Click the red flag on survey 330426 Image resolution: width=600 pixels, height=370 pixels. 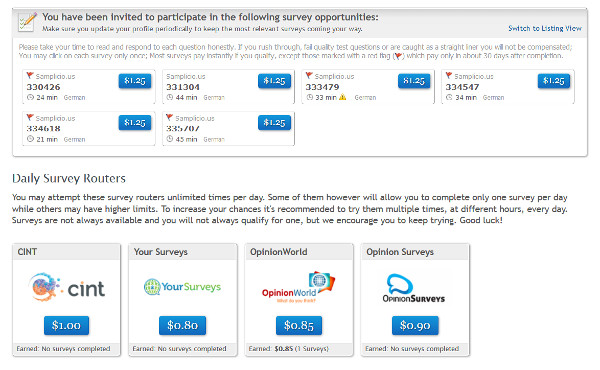pyautogui.click(x=30, y=75)
